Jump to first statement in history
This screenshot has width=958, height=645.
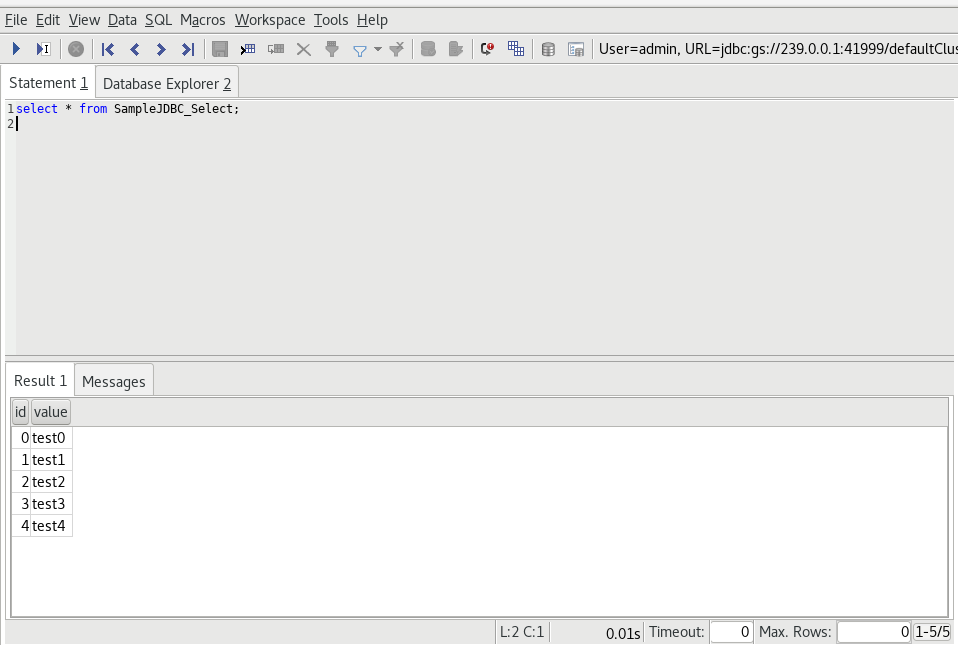coord(108,49)
